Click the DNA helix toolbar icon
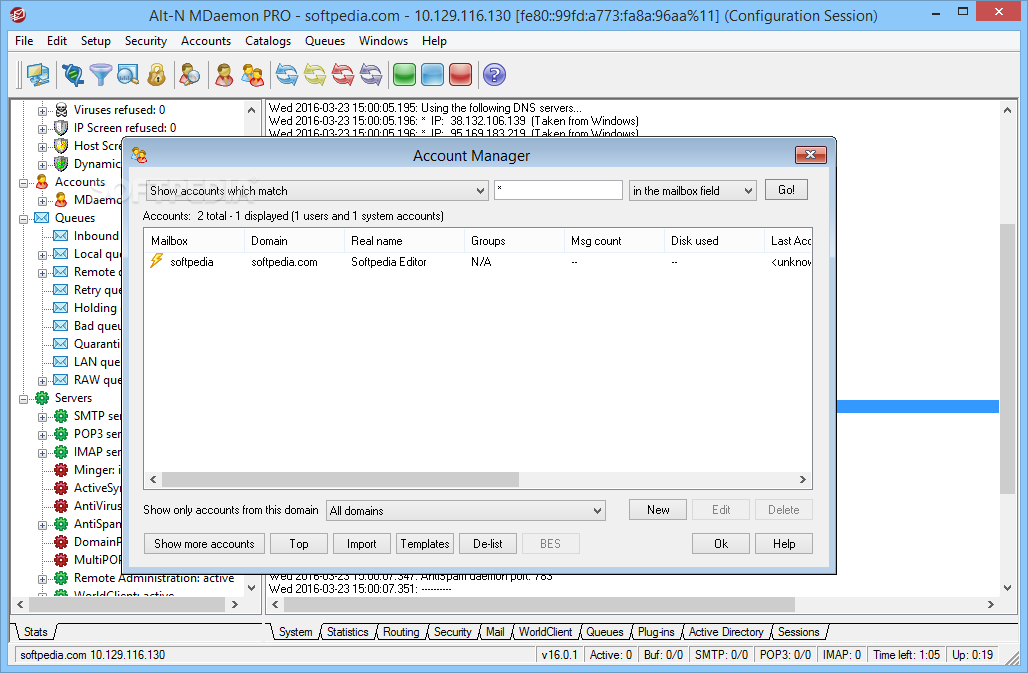Viewport: 1028px width, 673px height. [x=73, y=75]
